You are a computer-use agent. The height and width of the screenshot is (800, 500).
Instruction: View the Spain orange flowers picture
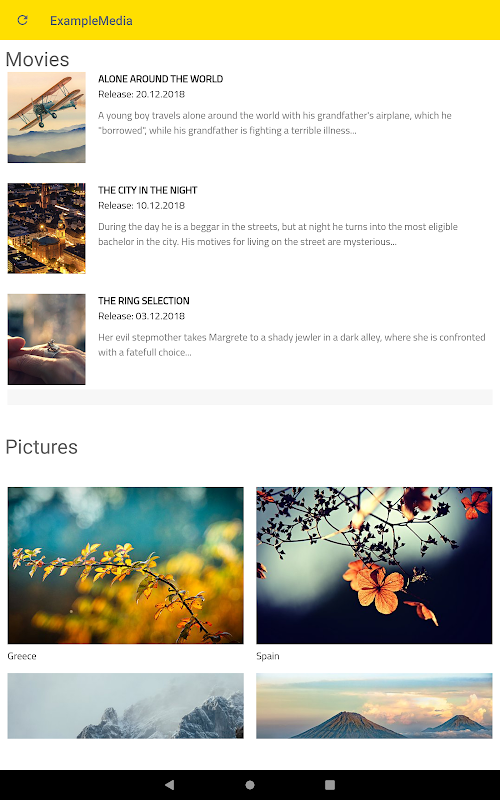click(374, 565)
